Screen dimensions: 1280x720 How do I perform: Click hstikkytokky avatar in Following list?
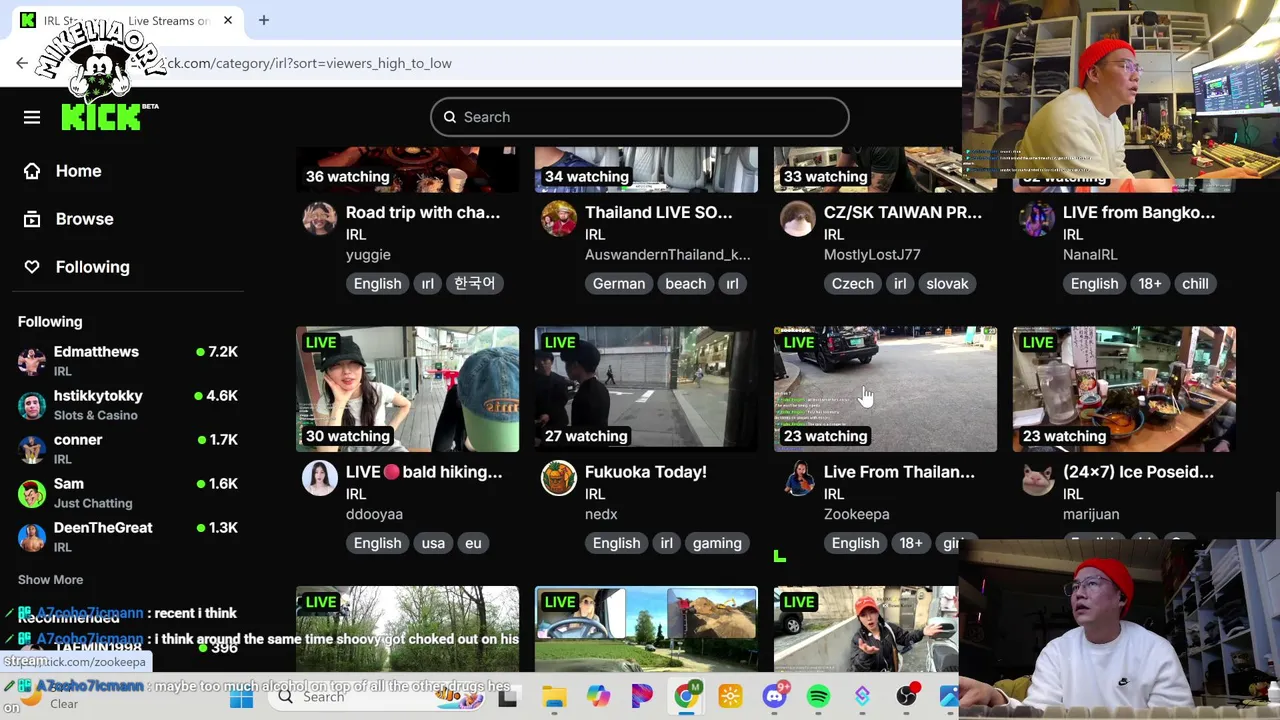click(32, 404)
